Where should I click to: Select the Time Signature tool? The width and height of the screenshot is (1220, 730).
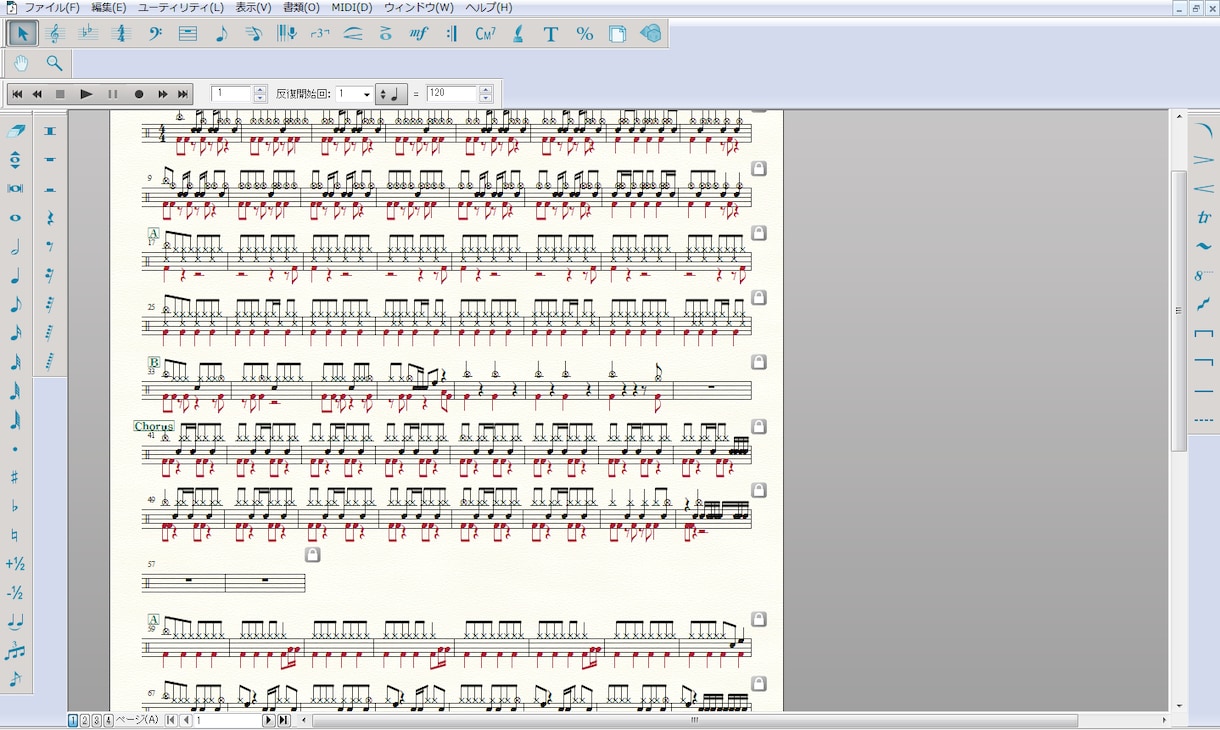(121, 33)
